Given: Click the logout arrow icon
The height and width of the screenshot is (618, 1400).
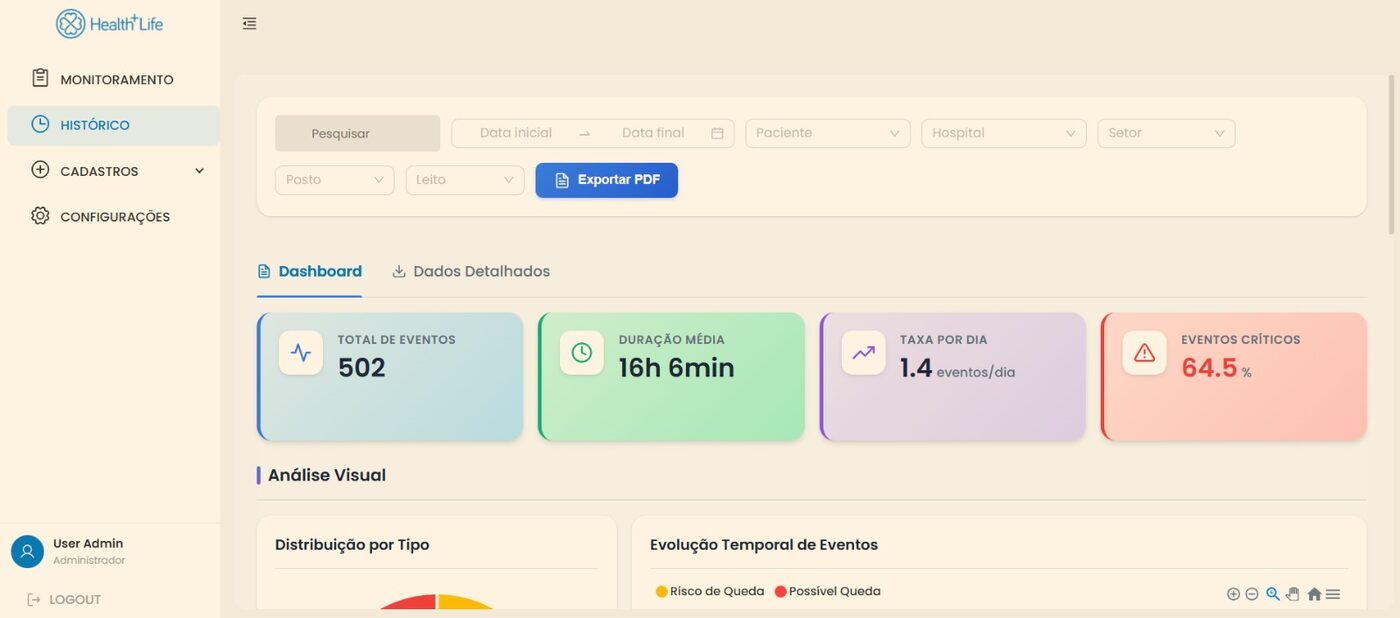Looking at the screenshot, I should coord(34,599).
